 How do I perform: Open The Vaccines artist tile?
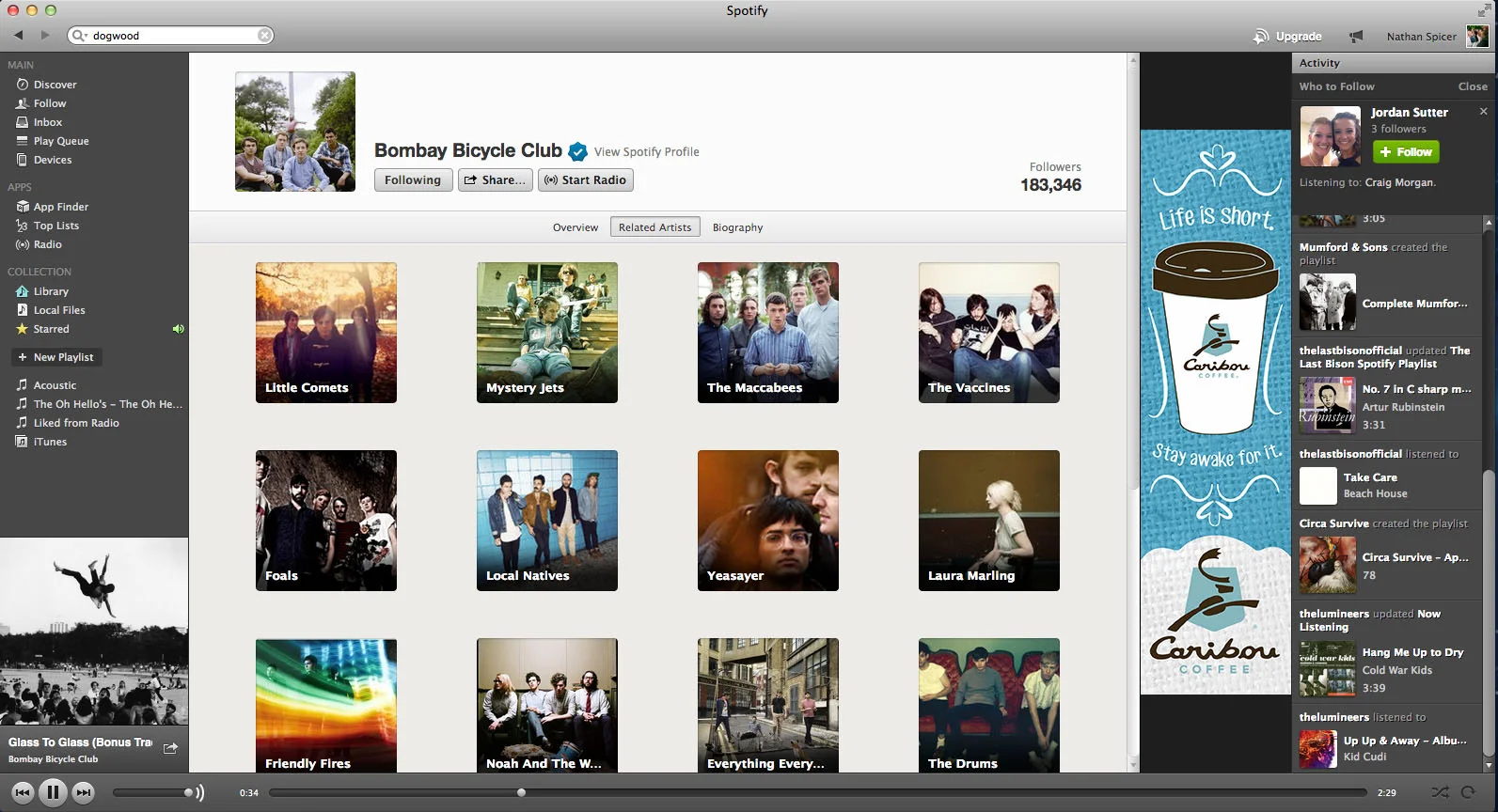coord(989,333)
